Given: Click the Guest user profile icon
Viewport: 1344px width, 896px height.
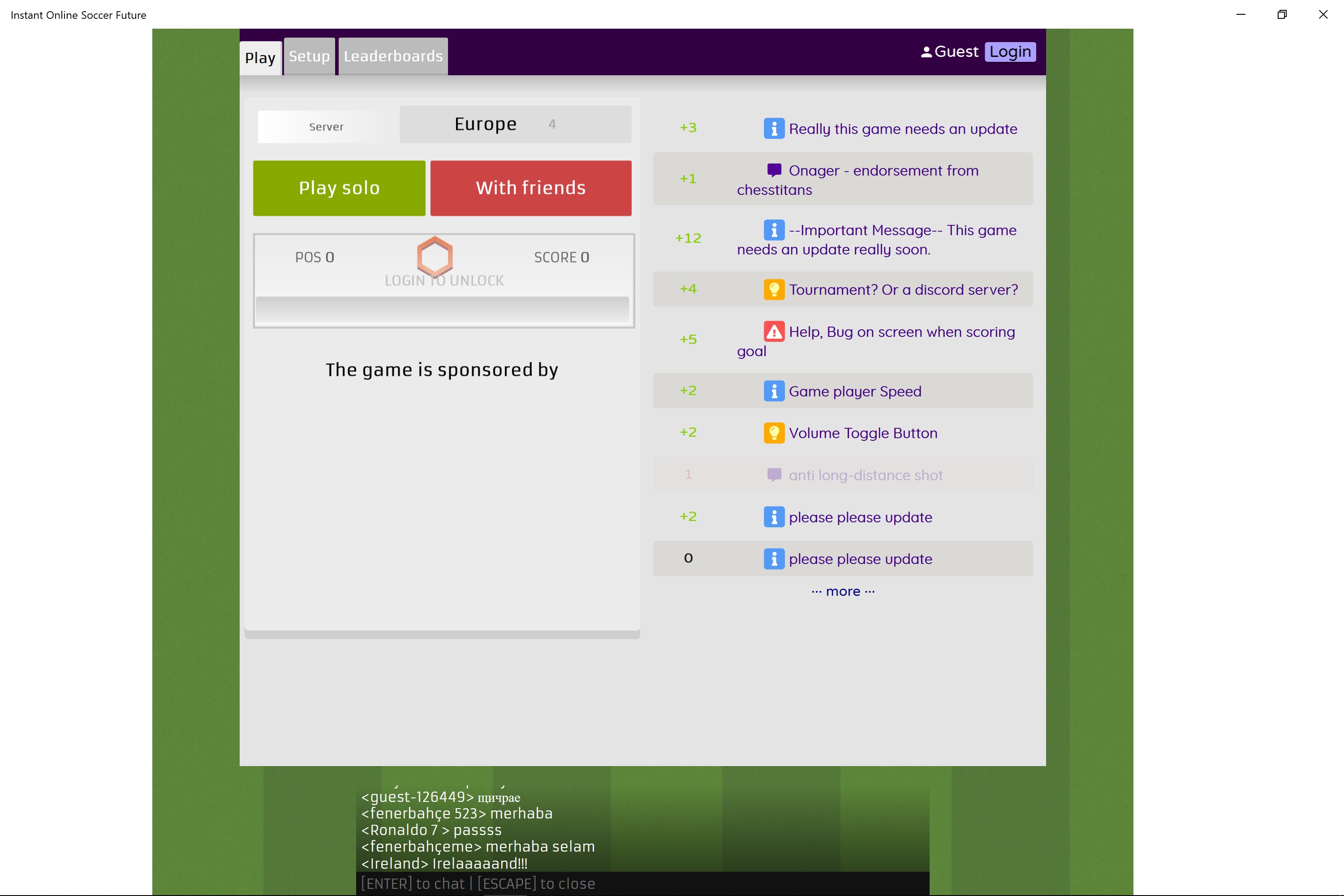Looking at the screenshot, I should click(926, 52).
